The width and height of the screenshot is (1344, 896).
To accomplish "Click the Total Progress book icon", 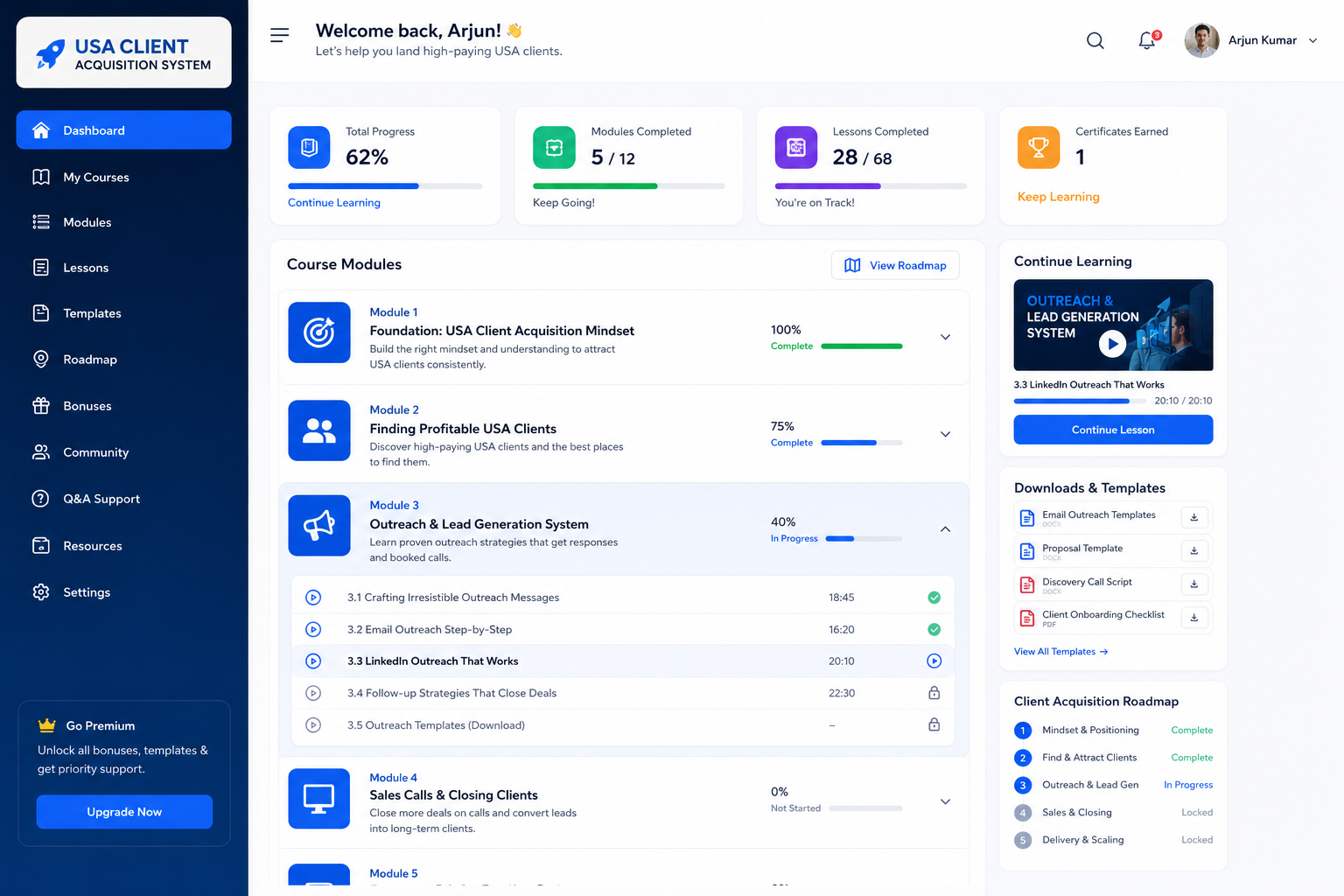I will coord(309,147).
